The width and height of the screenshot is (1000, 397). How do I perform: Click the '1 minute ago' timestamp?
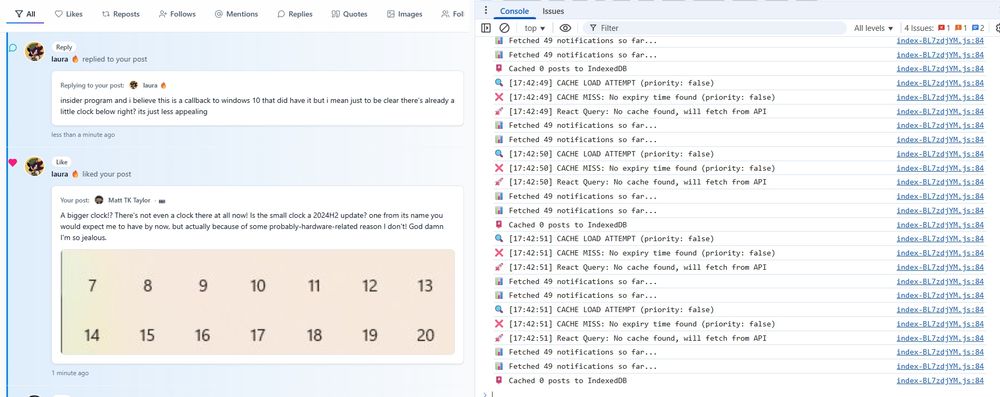coord(70,373)
